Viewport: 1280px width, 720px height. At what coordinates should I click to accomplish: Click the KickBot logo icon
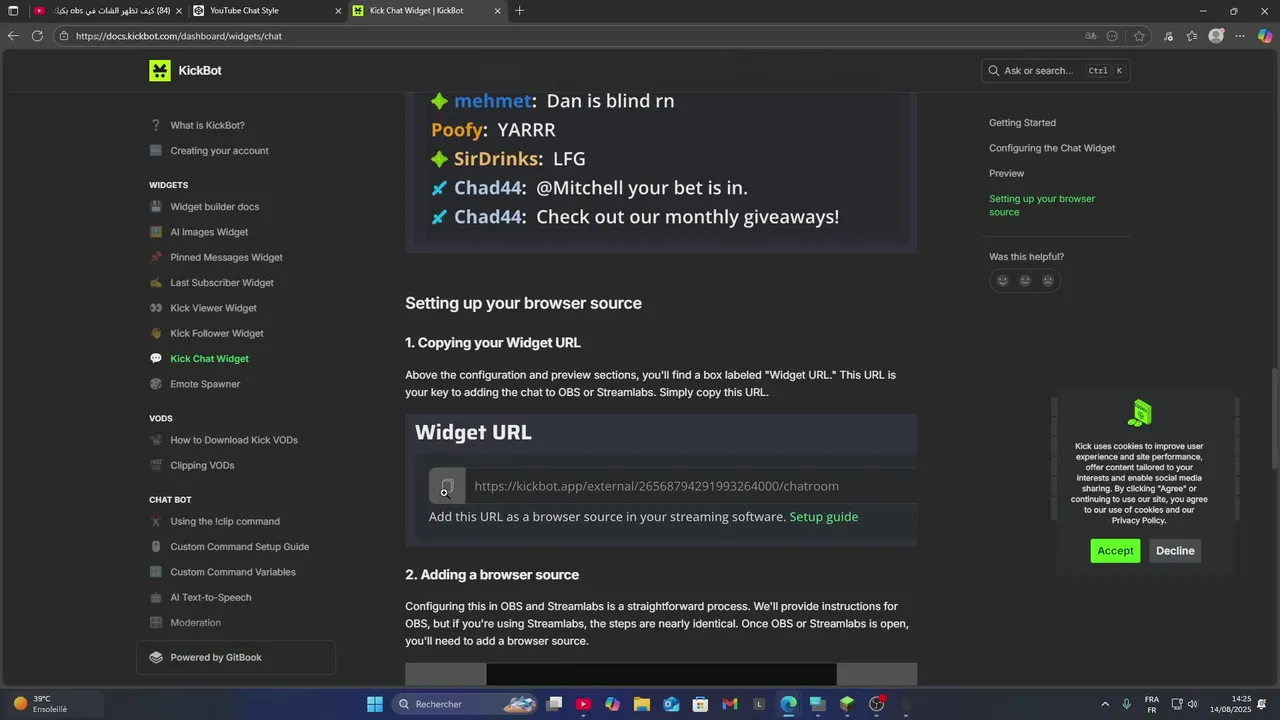click(160, 70)
